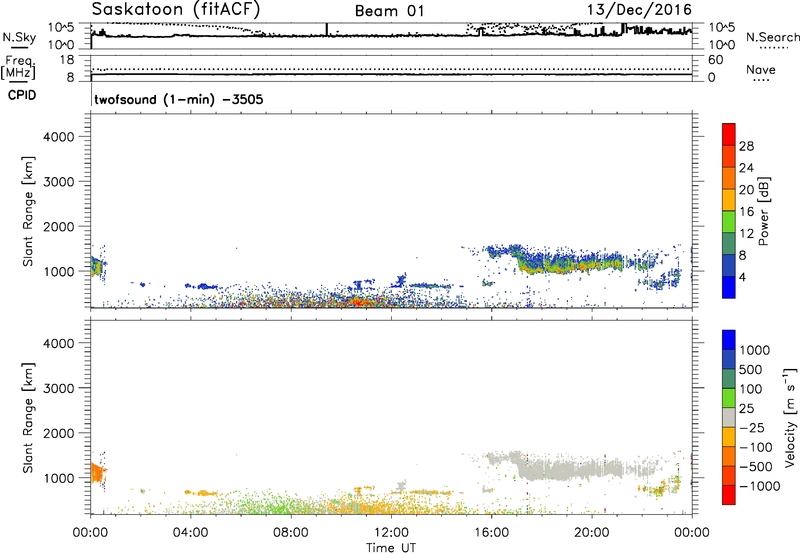Pick the red bottom segment of velocity color bar
Image resolution: width=800 pixels, height=554 pixels.
pos(729,495)
